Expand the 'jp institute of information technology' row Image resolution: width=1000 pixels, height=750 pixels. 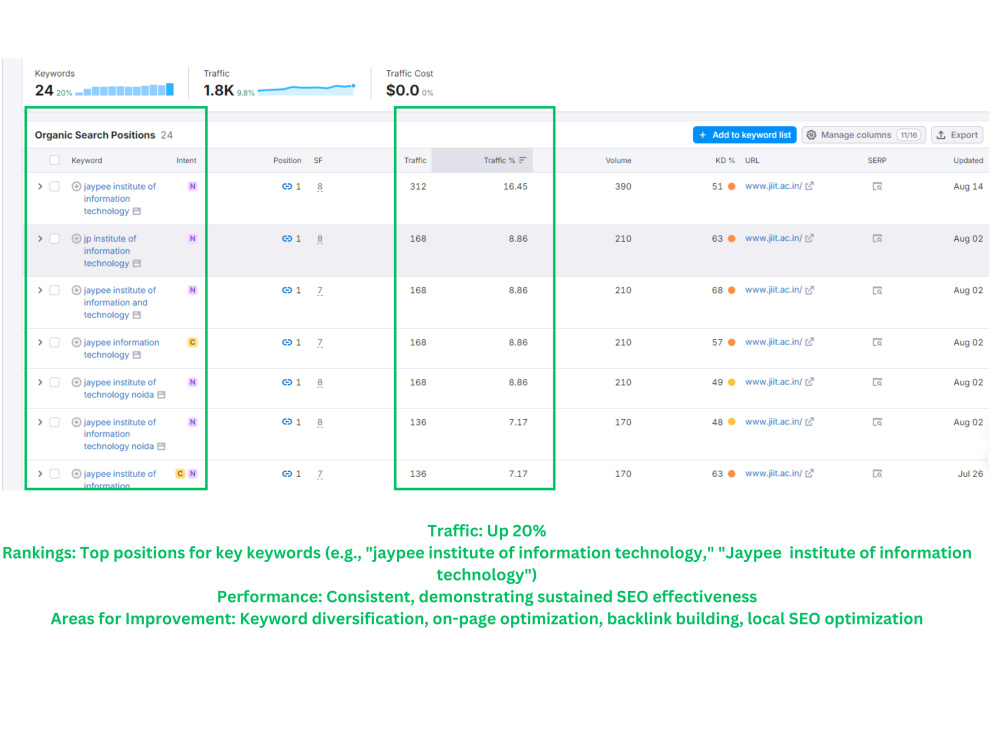click(40, 239)
